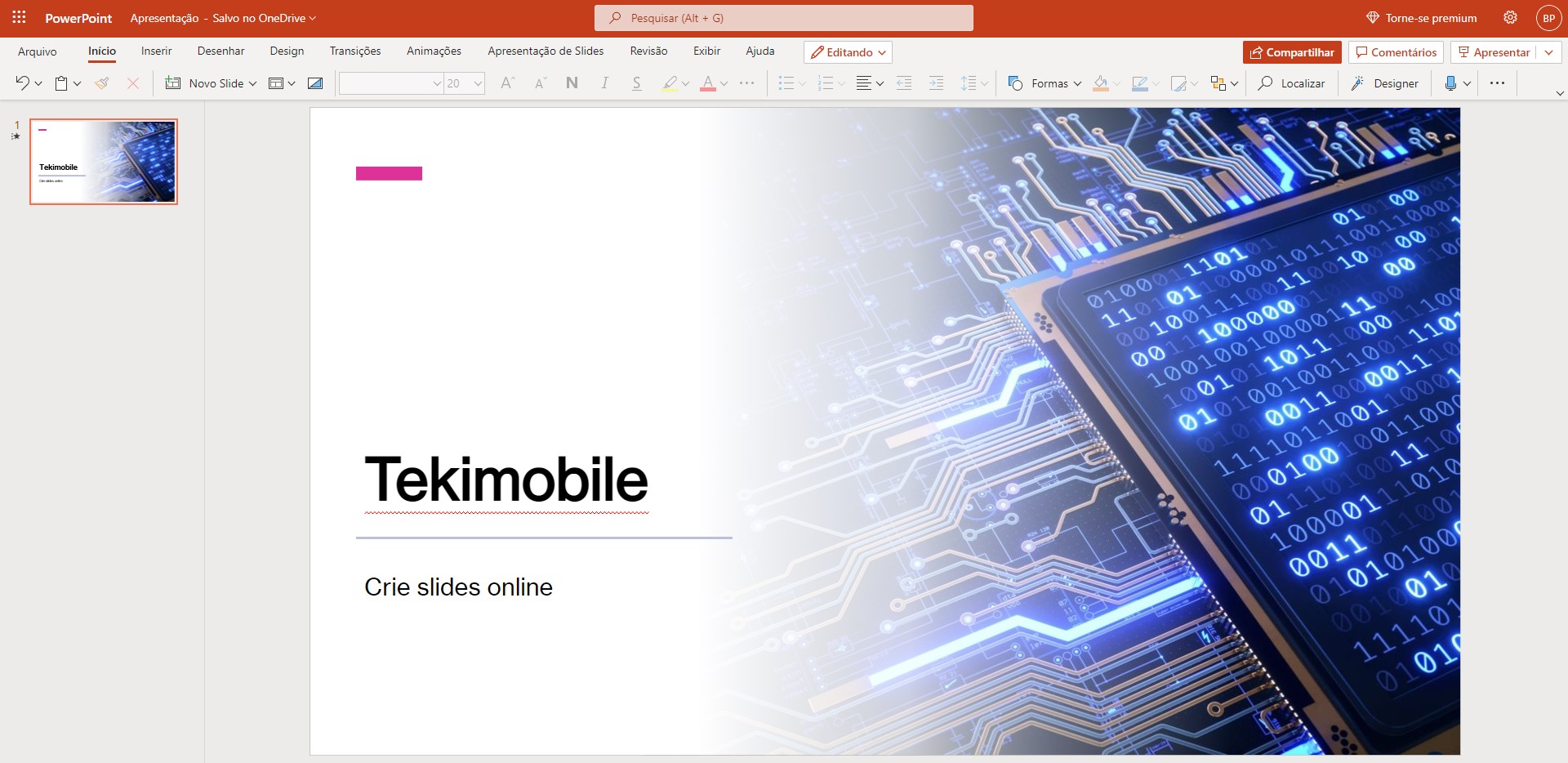Switch to the Animações tab

click(x=434, y=51)
